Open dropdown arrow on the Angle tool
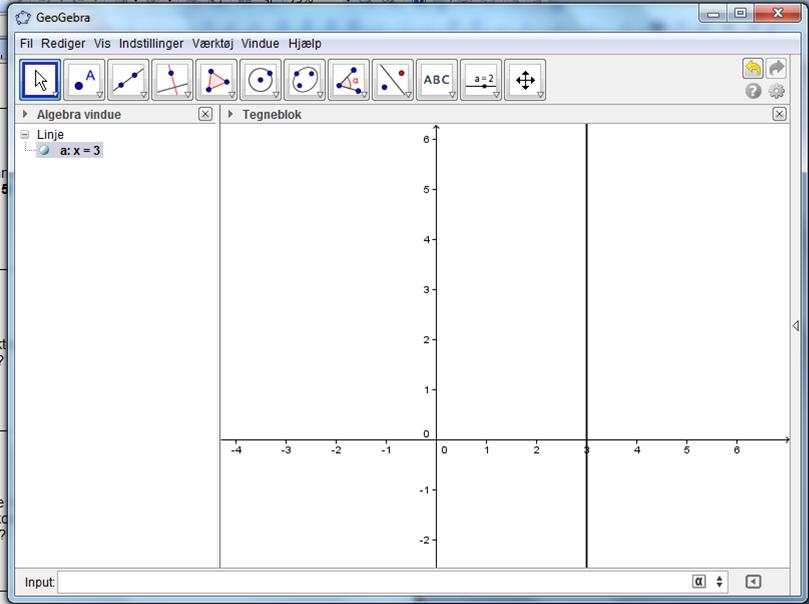The image size is (809, 604). tap(364, 95)
